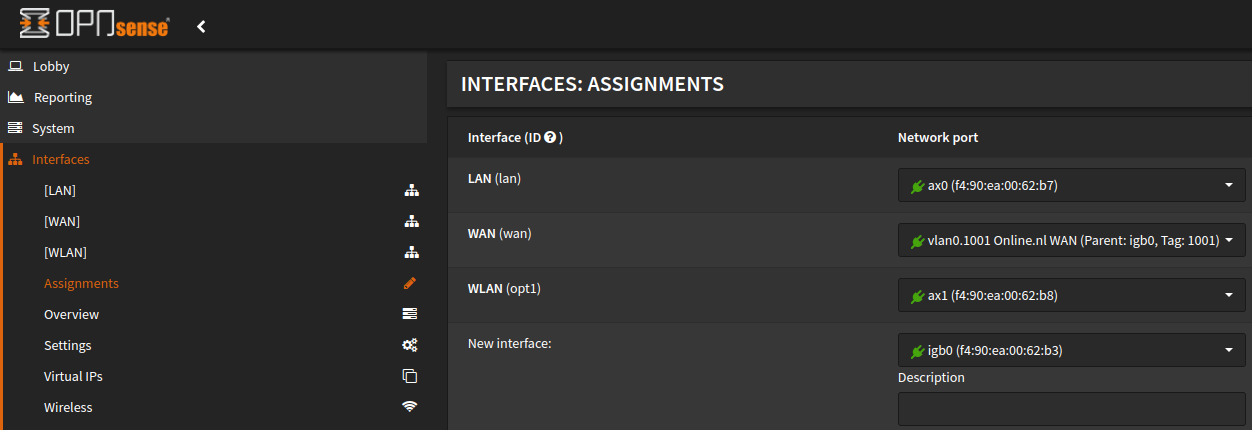This screenshot has height=430, width=1252.
Task: Open the WAN vlan0.1001 port dropdown
Action: pyautogui.click(x=1072, y=240)
